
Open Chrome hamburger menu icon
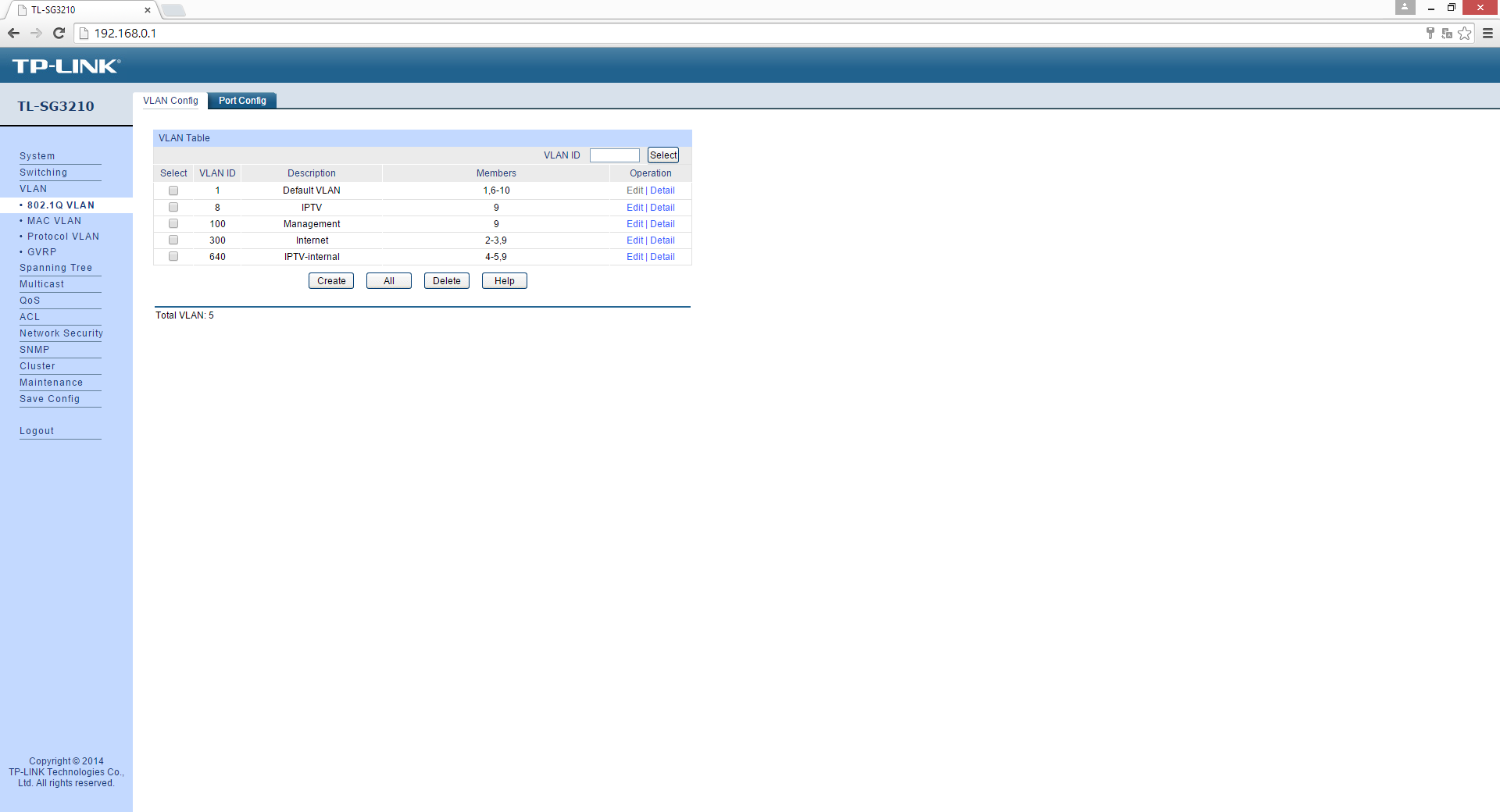(x=1487, y=33)
